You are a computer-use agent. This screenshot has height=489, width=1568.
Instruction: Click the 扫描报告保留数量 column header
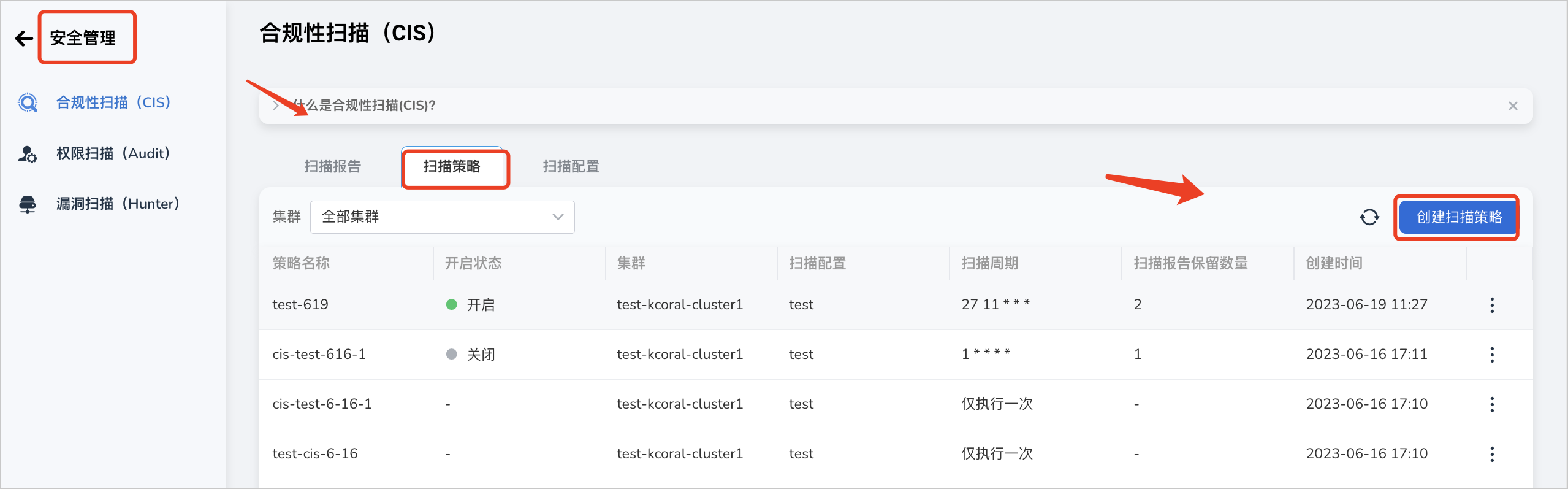1191,263
